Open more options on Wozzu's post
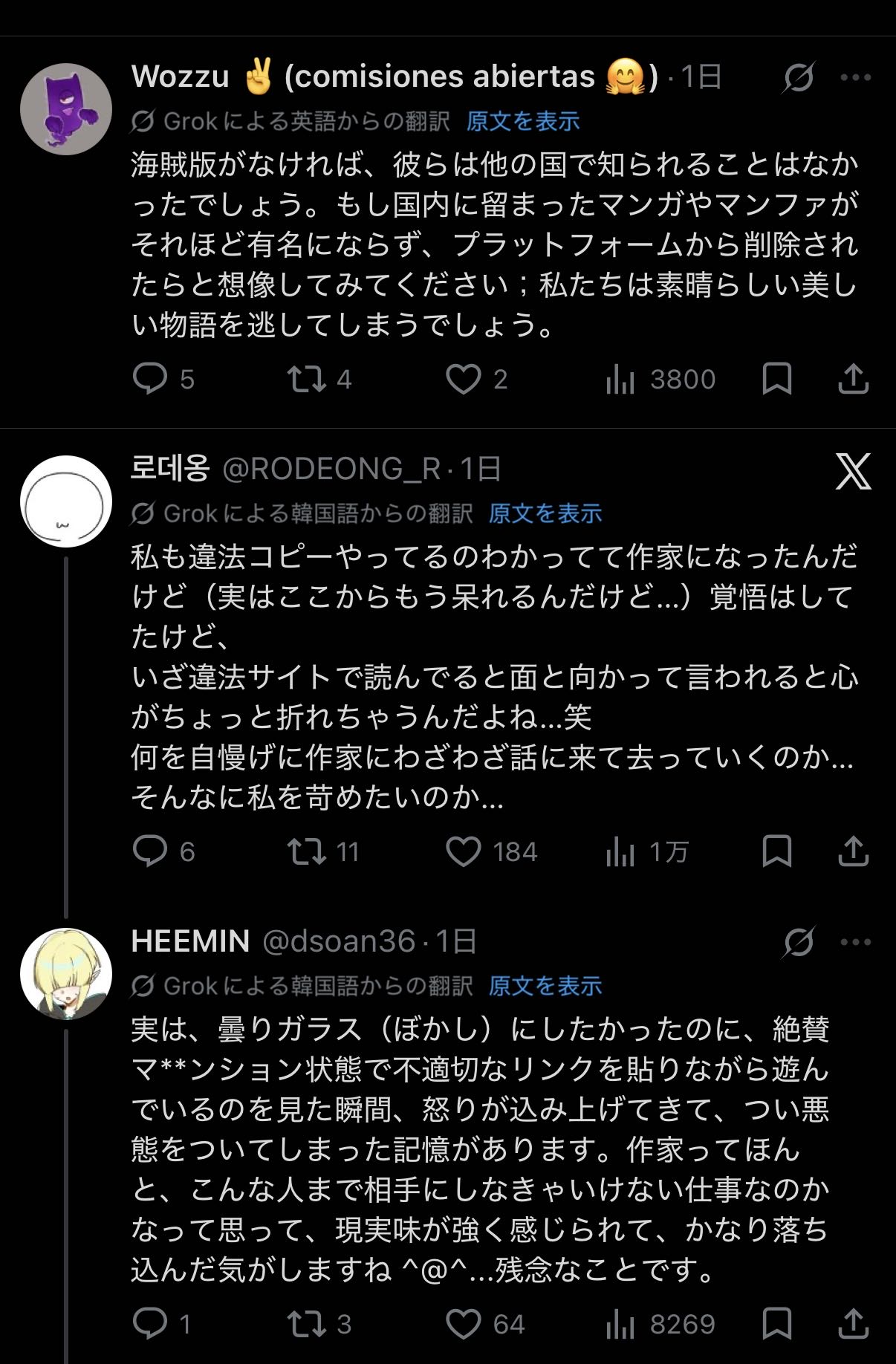The image size is (896, 1364). (855, 77)
